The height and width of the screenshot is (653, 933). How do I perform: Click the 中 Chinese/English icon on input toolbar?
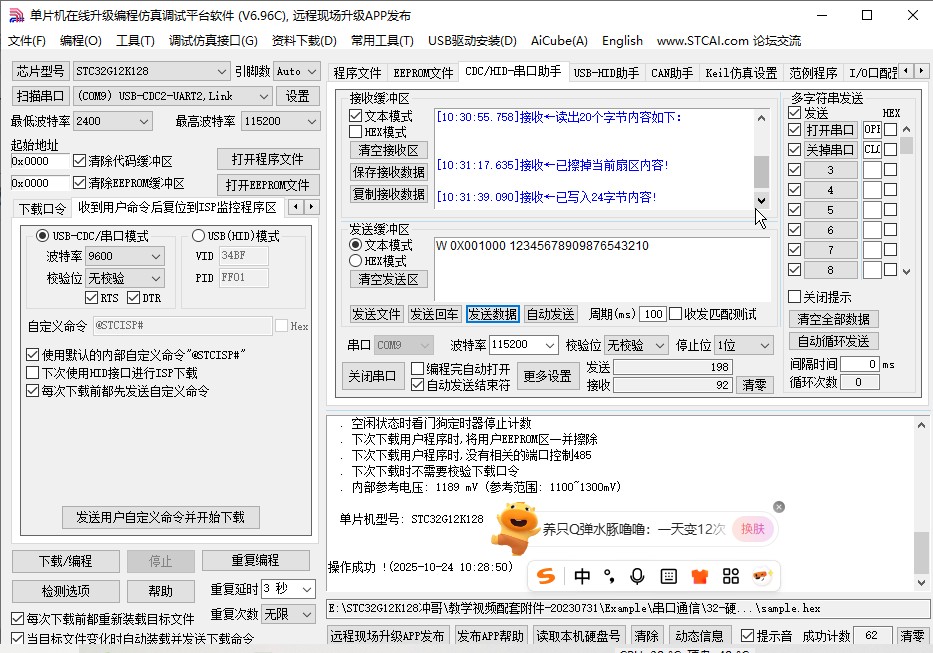tap(582, 577)
